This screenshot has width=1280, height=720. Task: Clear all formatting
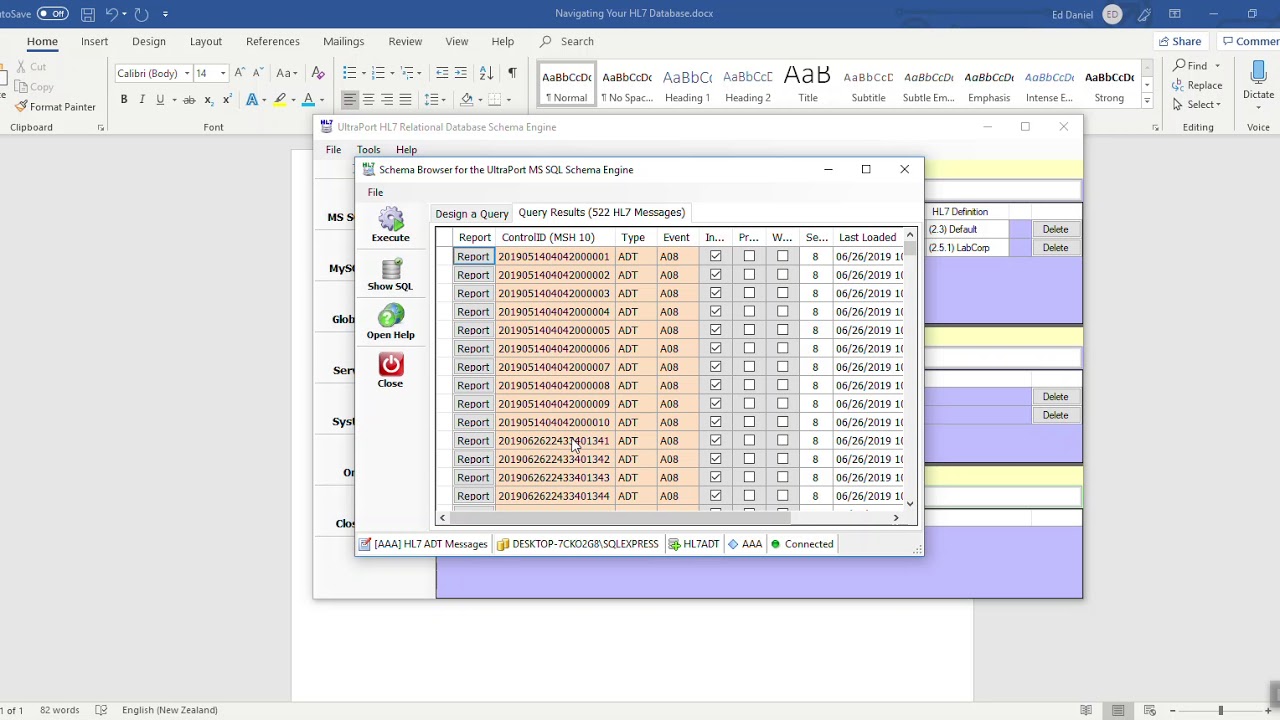click(318, 73)
